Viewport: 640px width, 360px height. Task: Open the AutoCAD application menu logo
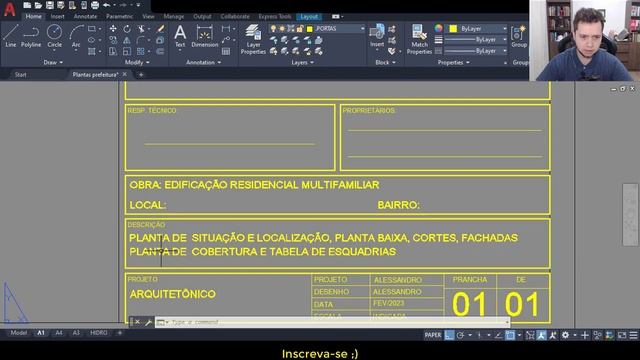(x=9, y=9)
